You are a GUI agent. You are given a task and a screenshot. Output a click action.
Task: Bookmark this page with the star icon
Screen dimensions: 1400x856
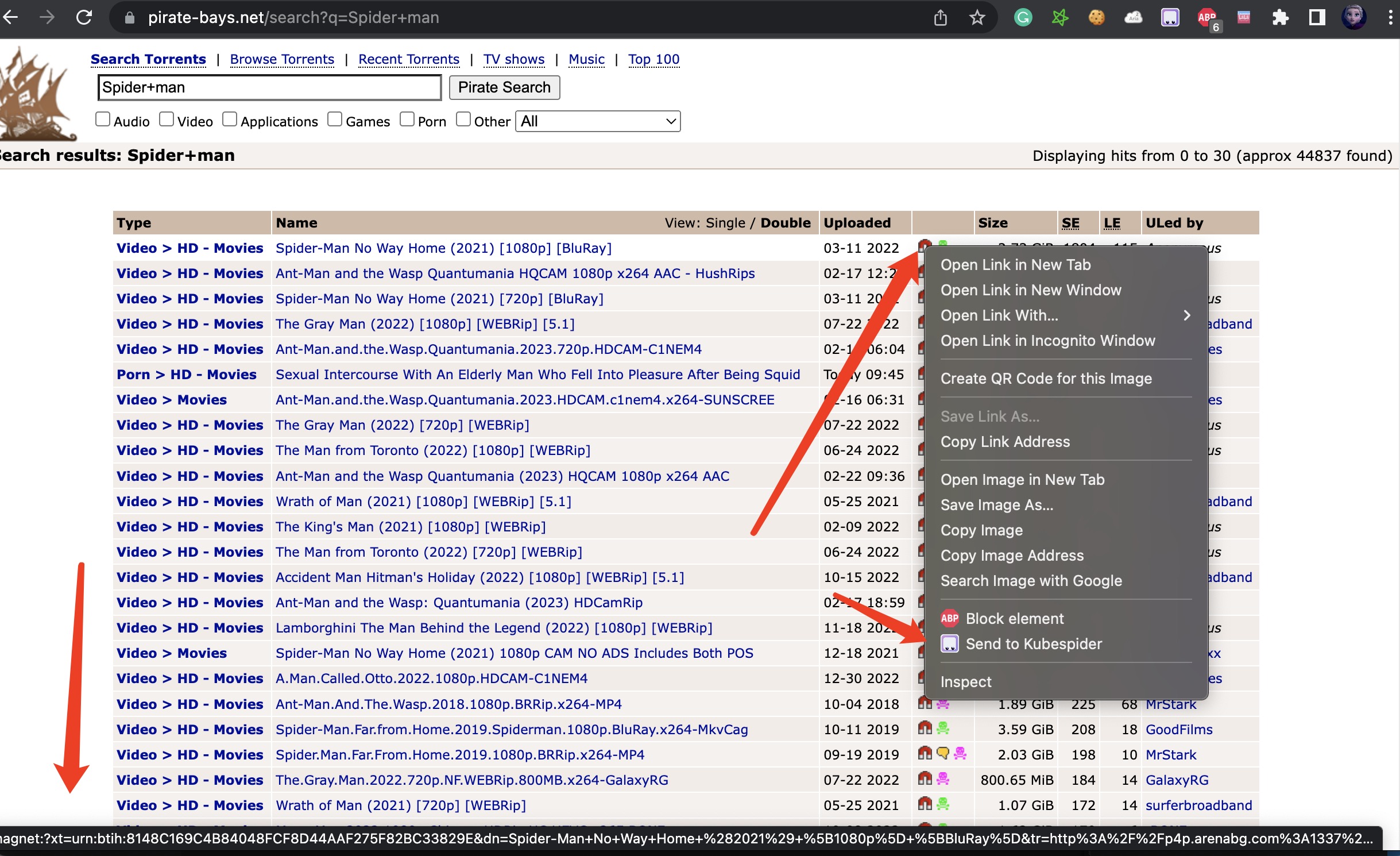coord(977,18)
